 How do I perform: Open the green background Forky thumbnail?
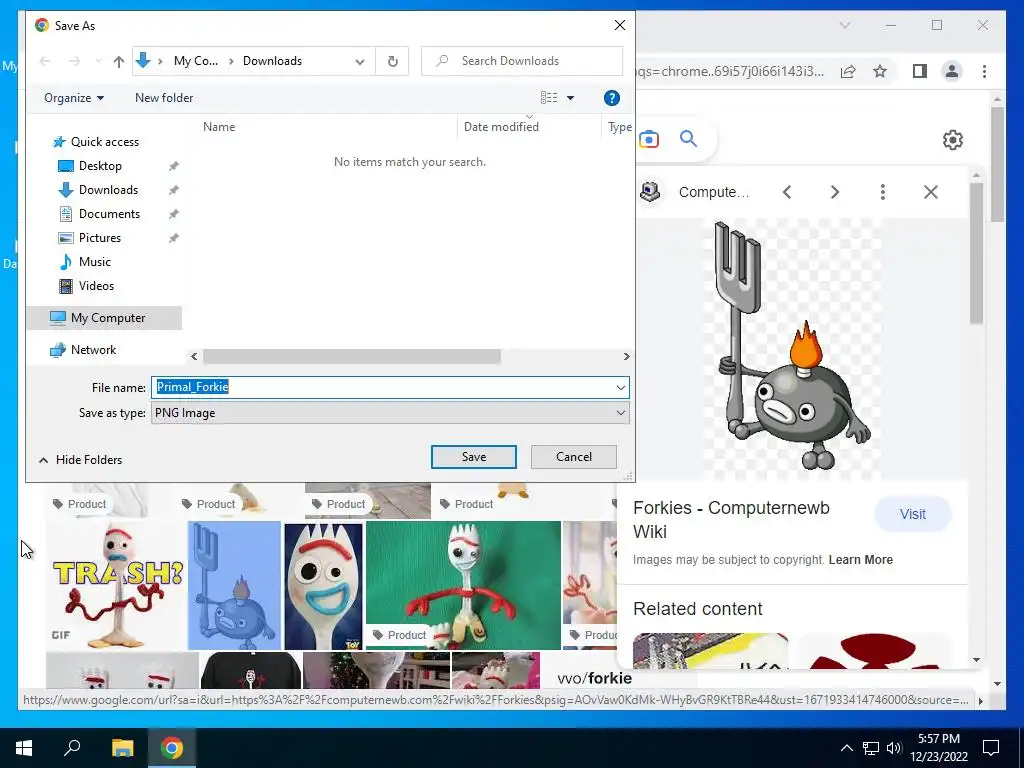463,585
